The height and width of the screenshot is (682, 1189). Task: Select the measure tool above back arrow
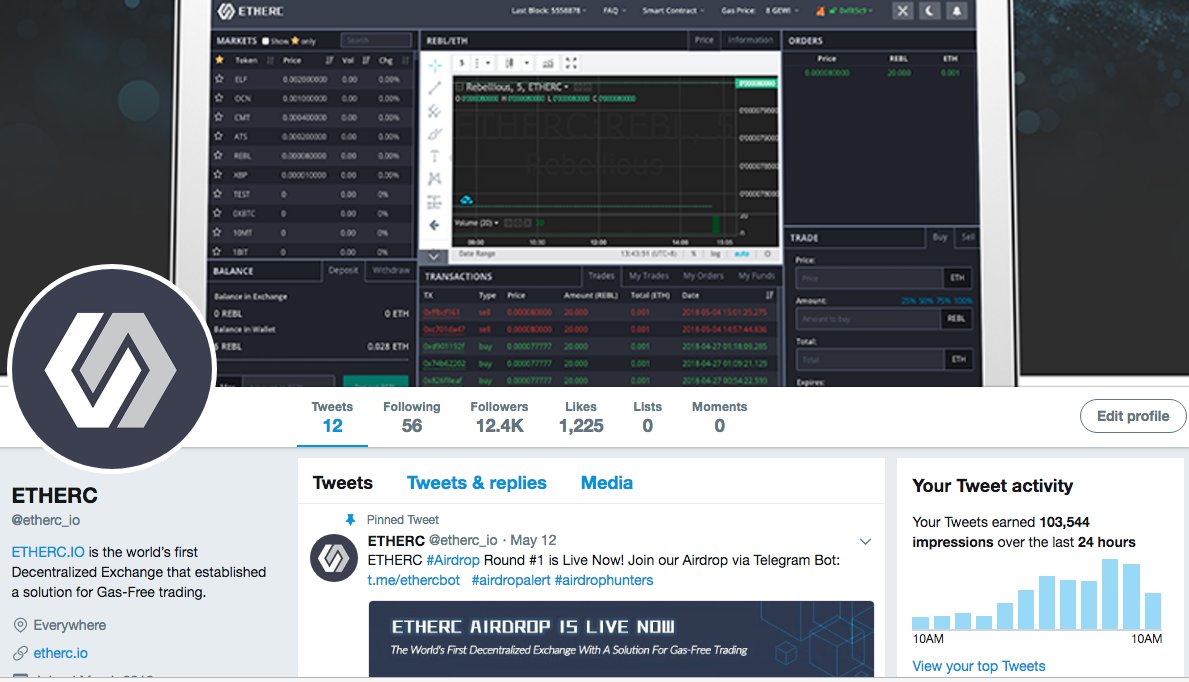pyautogui.click(x=435, y=202)
